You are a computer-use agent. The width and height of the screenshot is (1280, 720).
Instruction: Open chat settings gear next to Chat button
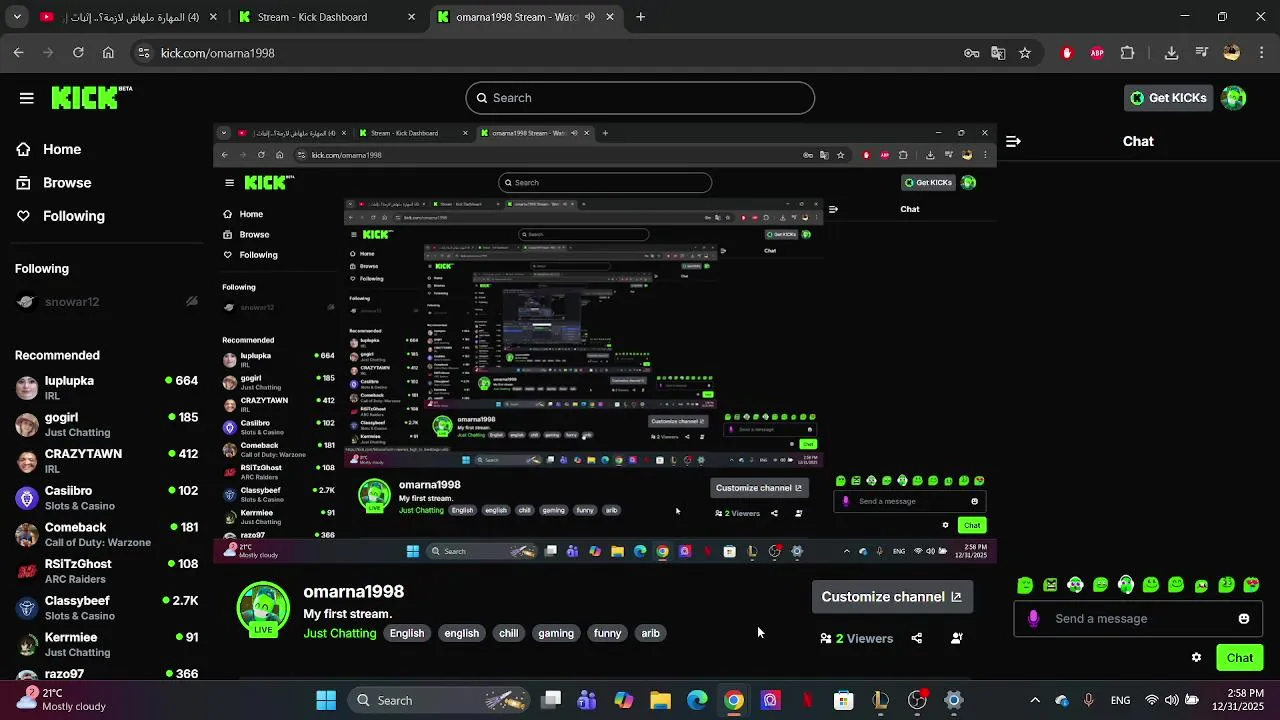(1196, 657)
